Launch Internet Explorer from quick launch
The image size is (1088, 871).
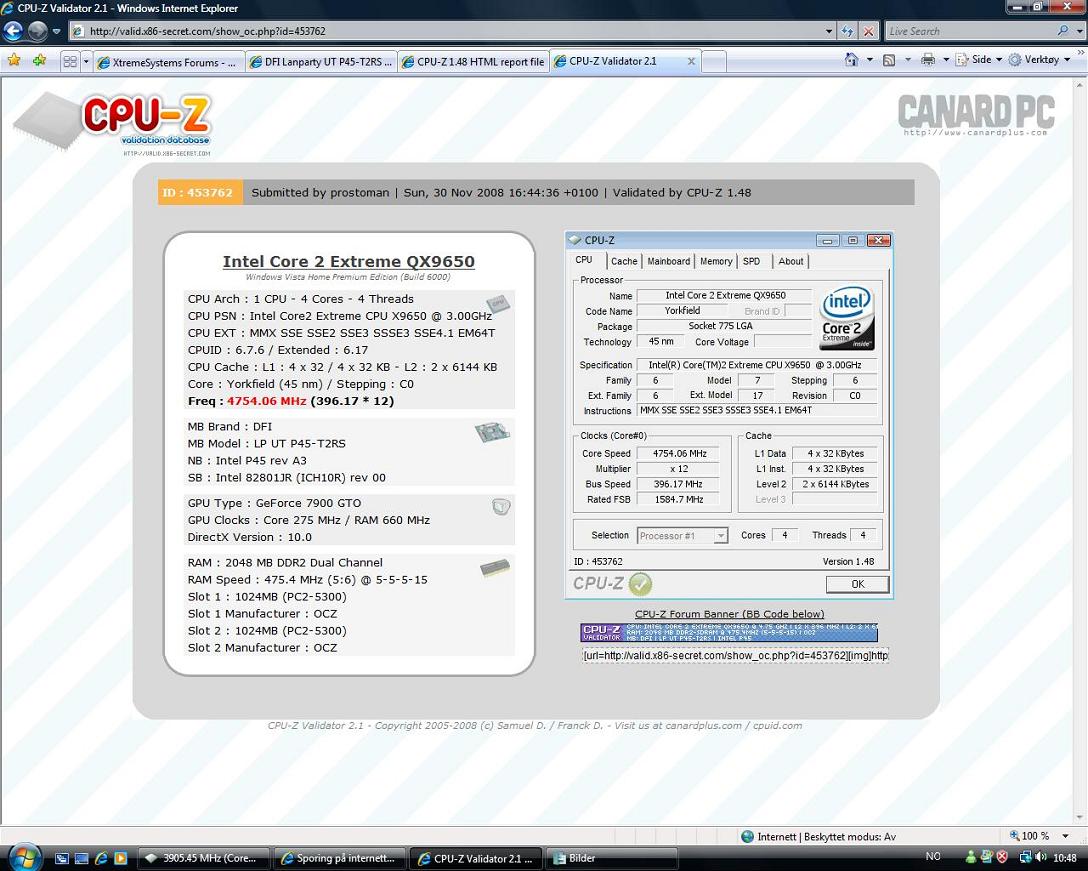[x=101, y=859]
